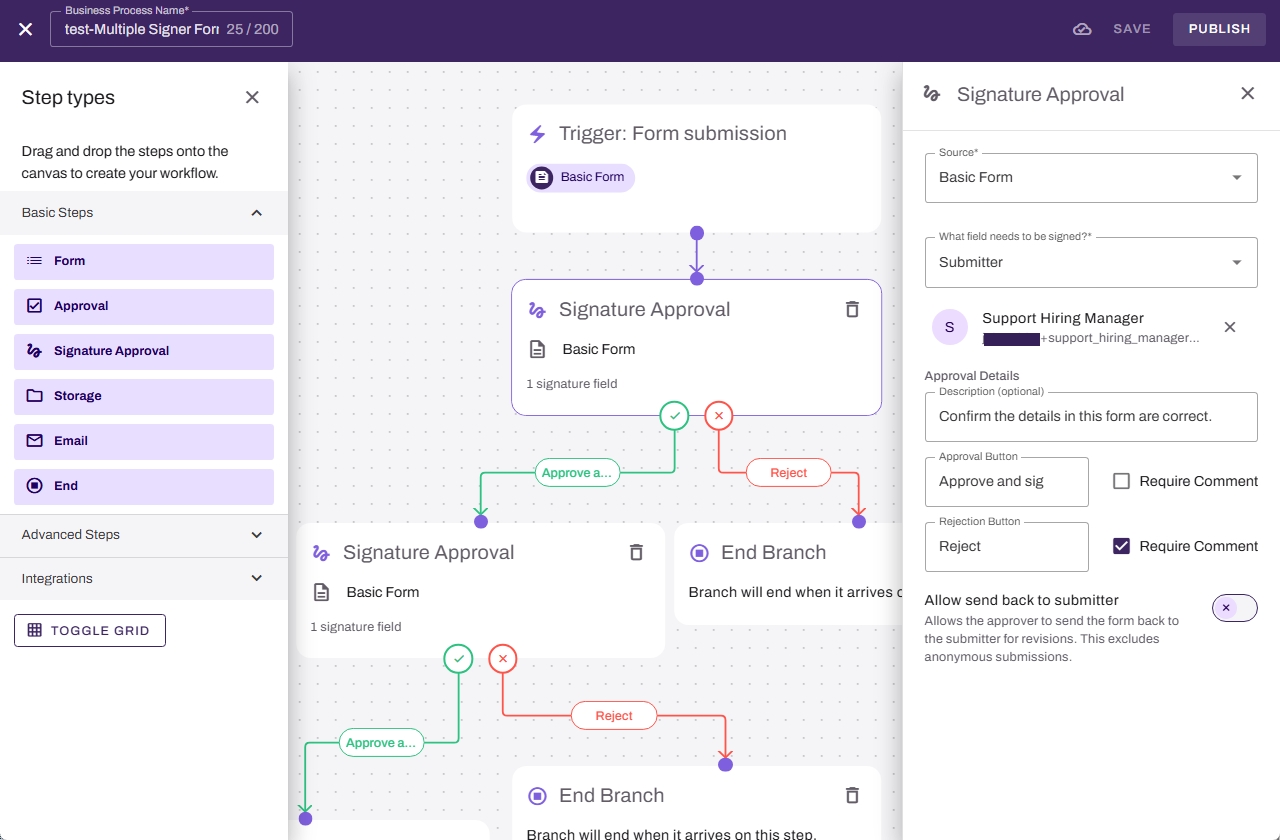The image size is (1280, 840).
Task: Click the 'Approve a...' label under the selected Signature Approval
Action: click(578, 473)
